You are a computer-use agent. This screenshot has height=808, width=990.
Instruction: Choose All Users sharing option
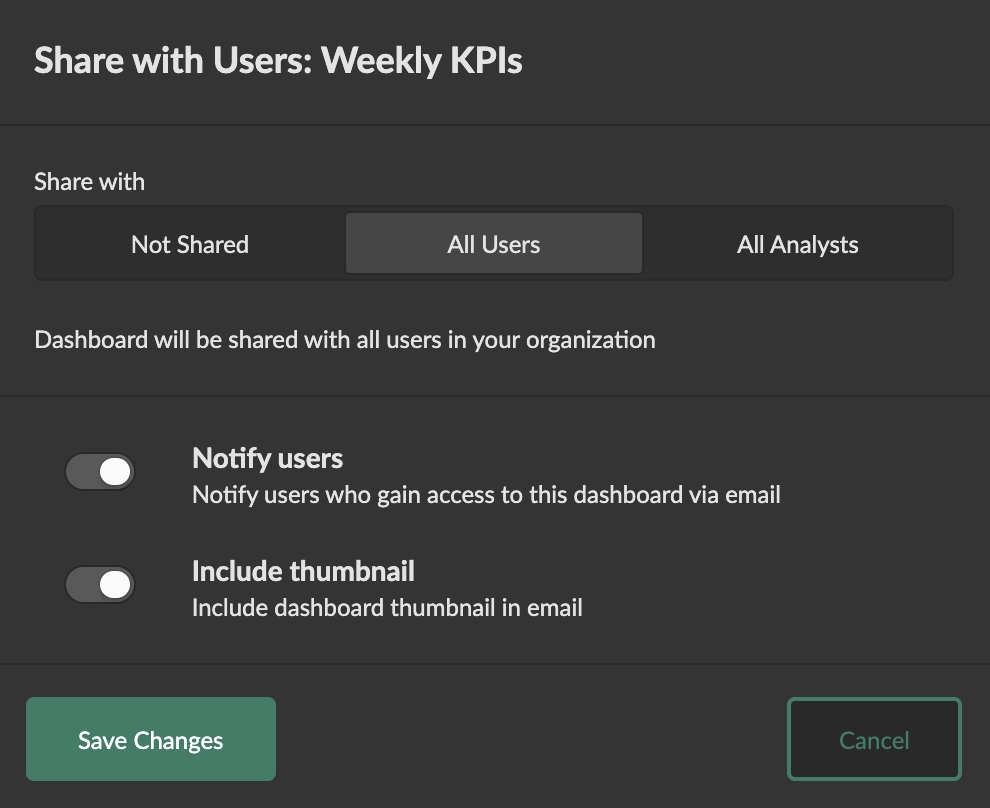coord(494,244)
